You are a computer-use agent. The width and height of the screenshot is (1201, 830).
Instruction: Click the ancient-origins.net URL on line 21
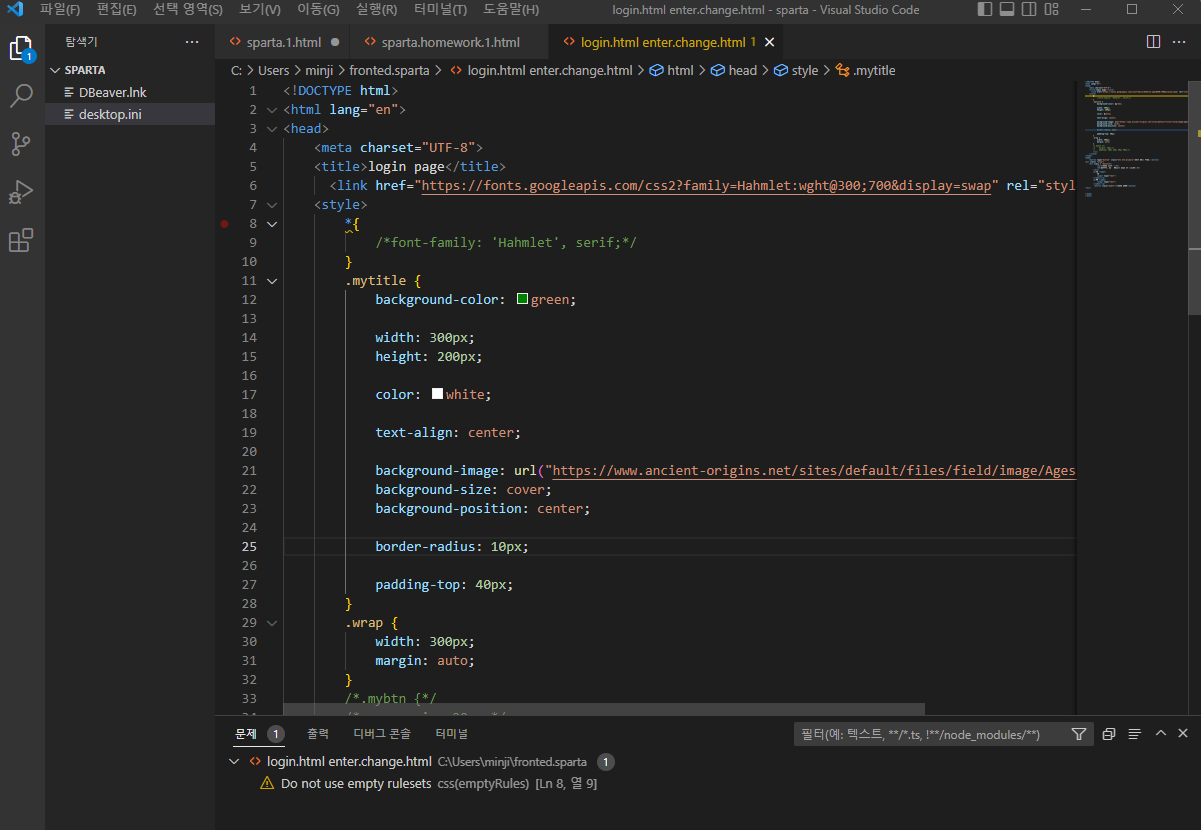coord(814,471)
